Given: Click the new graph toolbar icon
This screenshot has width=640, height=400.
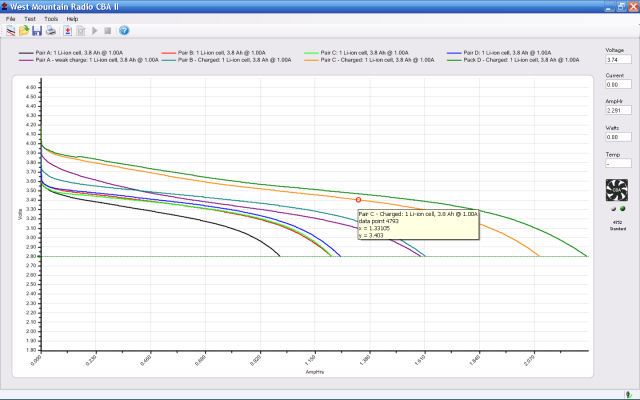Looking at the screenshot, I should pyautogui.click(x=11, y=31).
